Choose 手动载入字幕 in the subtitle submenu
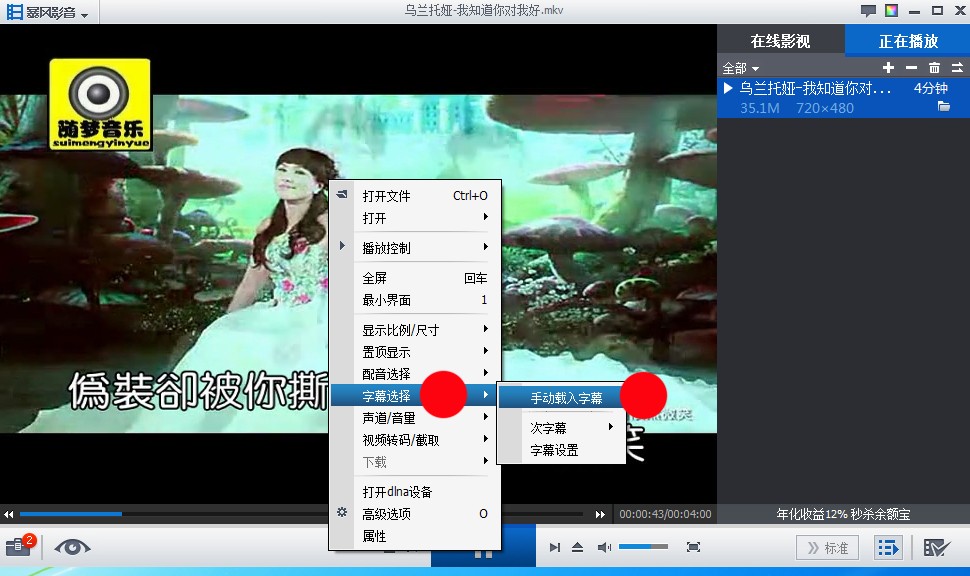Viewport: 970px width, 576px height. (560, 398)
